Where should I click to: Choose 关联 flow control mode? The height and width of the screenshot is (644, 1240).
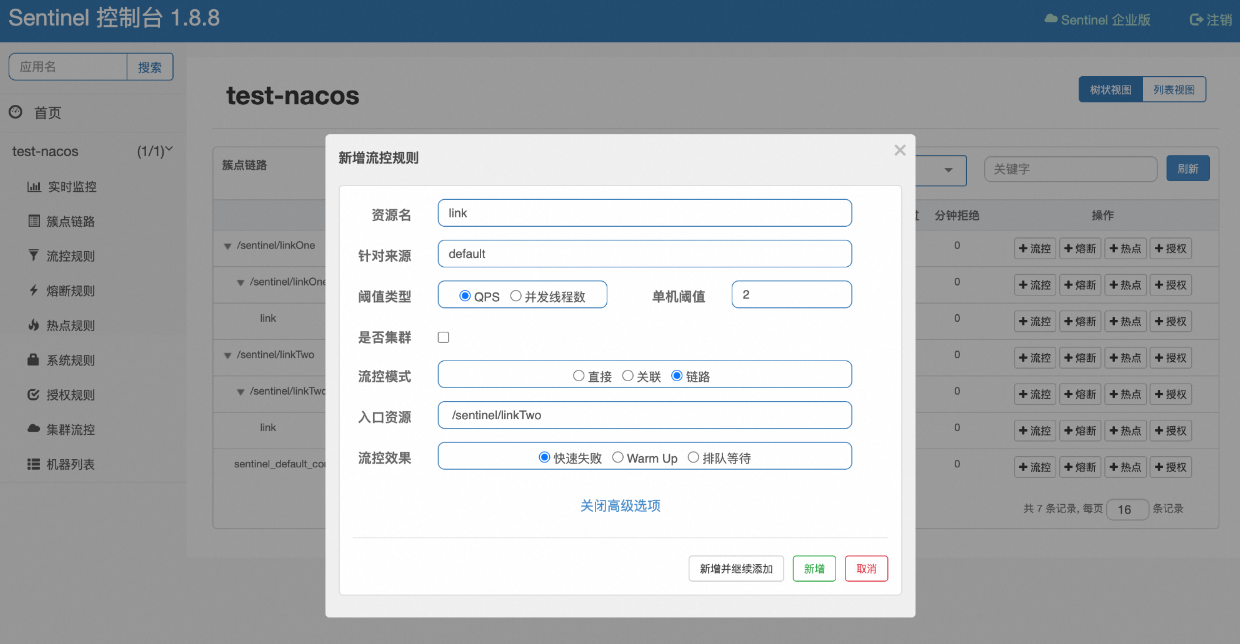(x=628, y=376)
